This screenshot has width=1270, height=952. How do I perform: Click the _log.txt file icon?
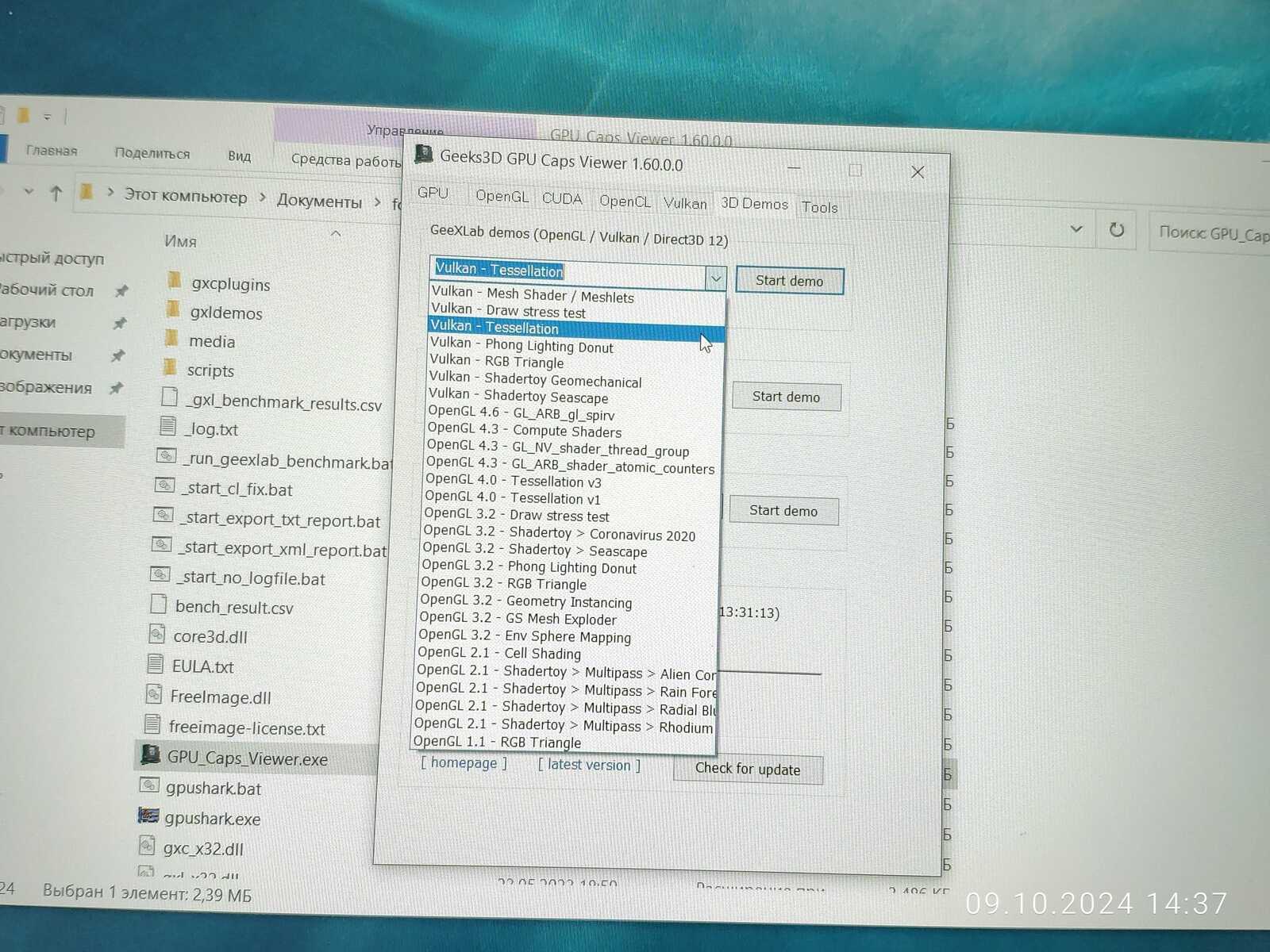[x=167, y=426]
